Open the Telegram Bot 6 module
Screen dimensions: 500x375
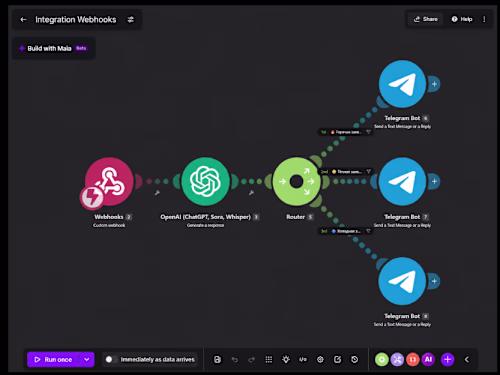click(x=402, y=84)
